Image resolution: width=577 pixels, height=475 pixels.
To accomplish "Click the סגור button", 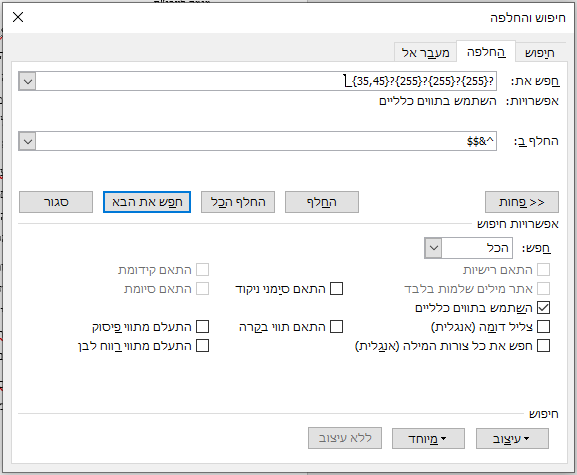I will point(56,202).
